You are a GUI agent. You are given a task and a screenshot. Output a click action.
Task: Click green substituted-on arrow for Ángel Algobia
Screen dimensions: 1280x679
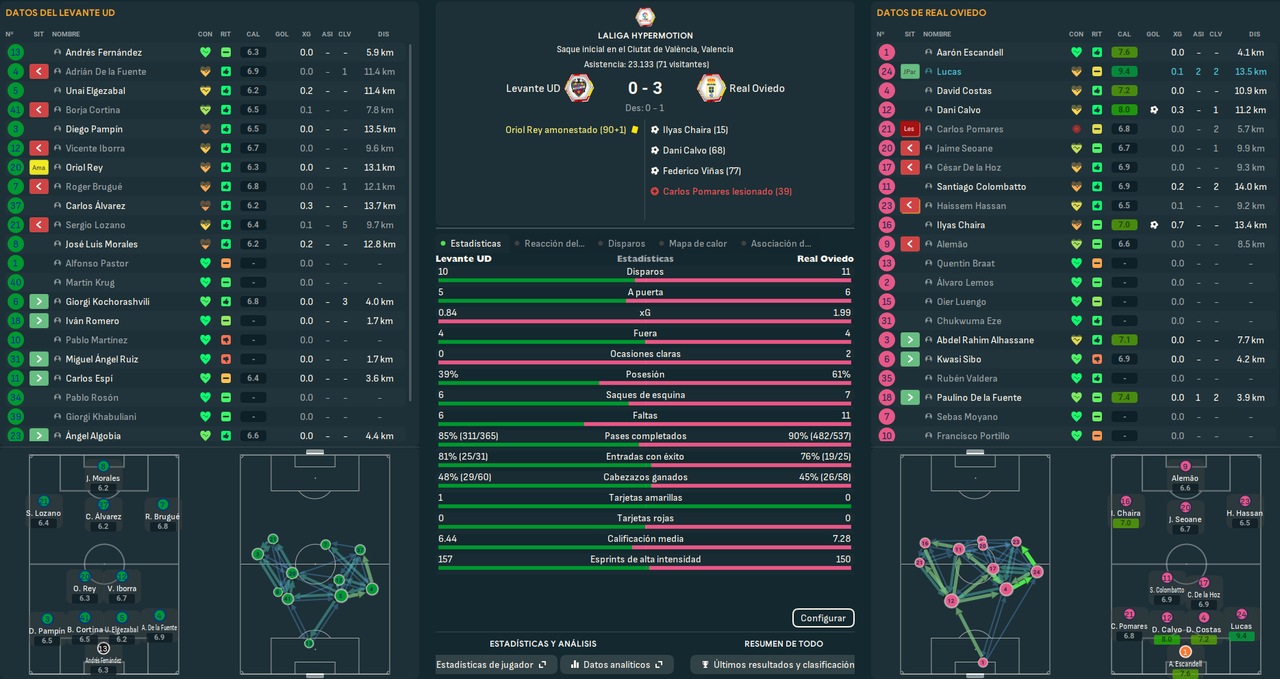39,436
